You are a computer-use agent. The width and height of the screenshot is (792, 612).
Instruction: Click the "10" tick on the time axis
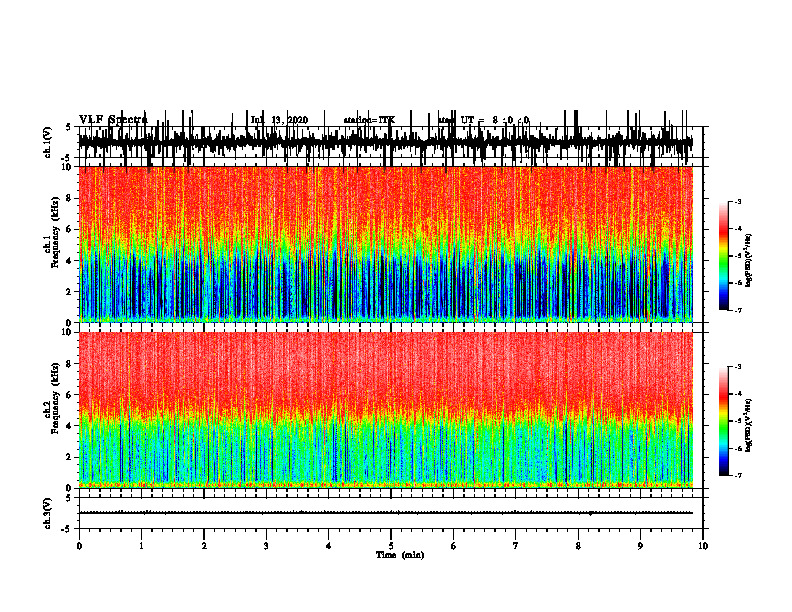point(703,546)
